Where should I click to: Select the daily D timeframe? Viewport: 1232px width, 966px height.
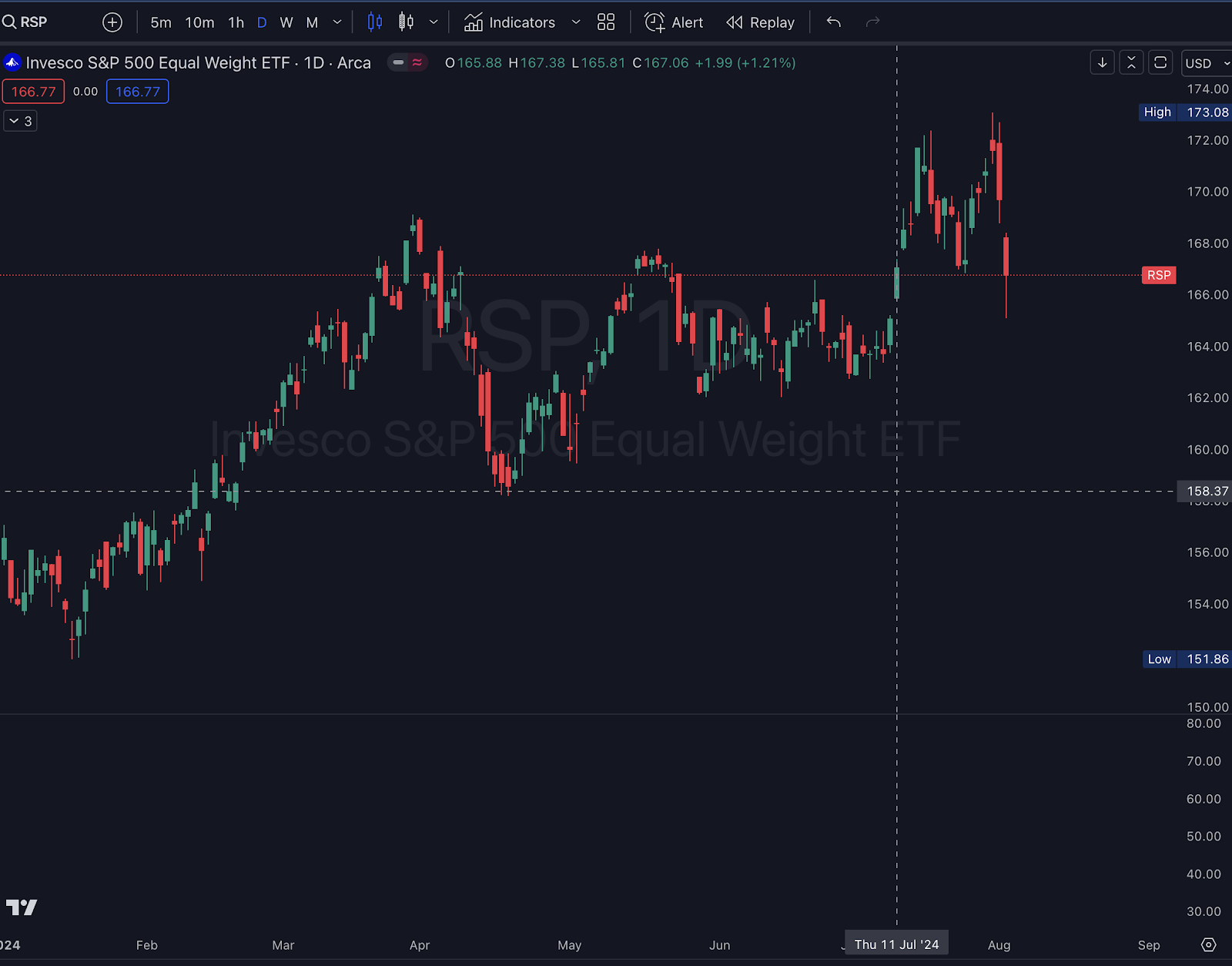click(x=262, y=22)
